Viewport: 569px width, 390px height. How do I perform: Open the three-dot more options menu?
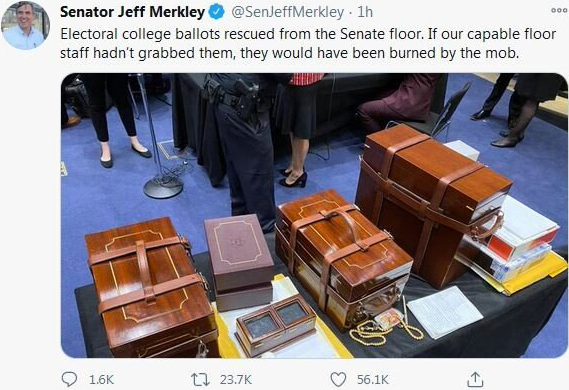point(559,11)
